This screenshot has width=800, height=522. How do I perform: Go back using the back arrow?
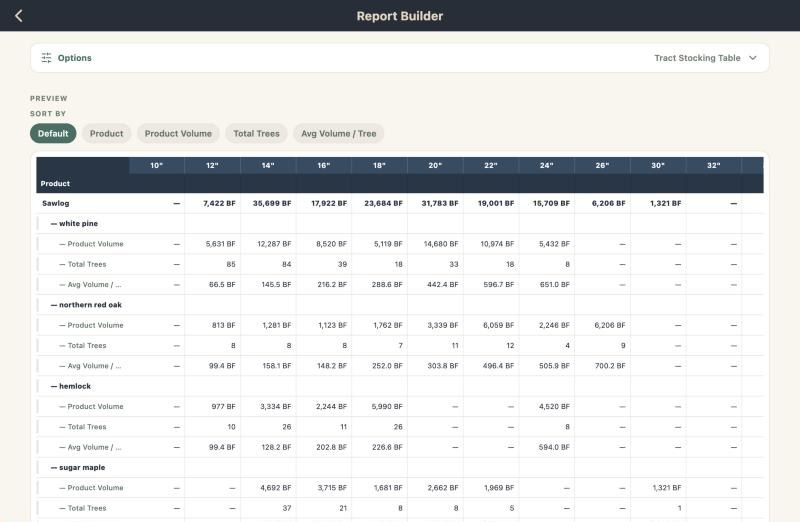coord(19,16)
